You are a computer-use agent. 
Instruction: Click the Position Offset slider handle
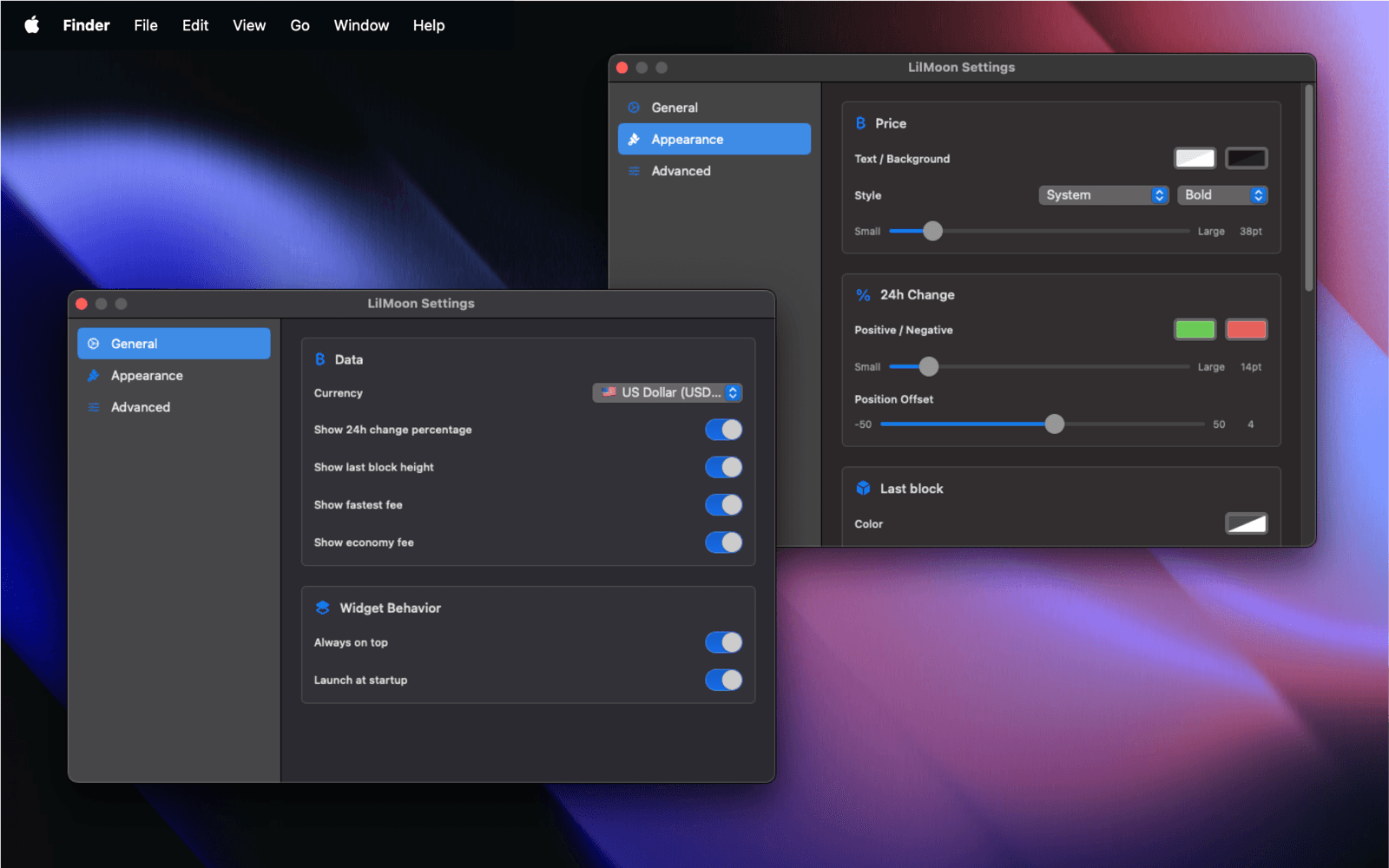1055,424
